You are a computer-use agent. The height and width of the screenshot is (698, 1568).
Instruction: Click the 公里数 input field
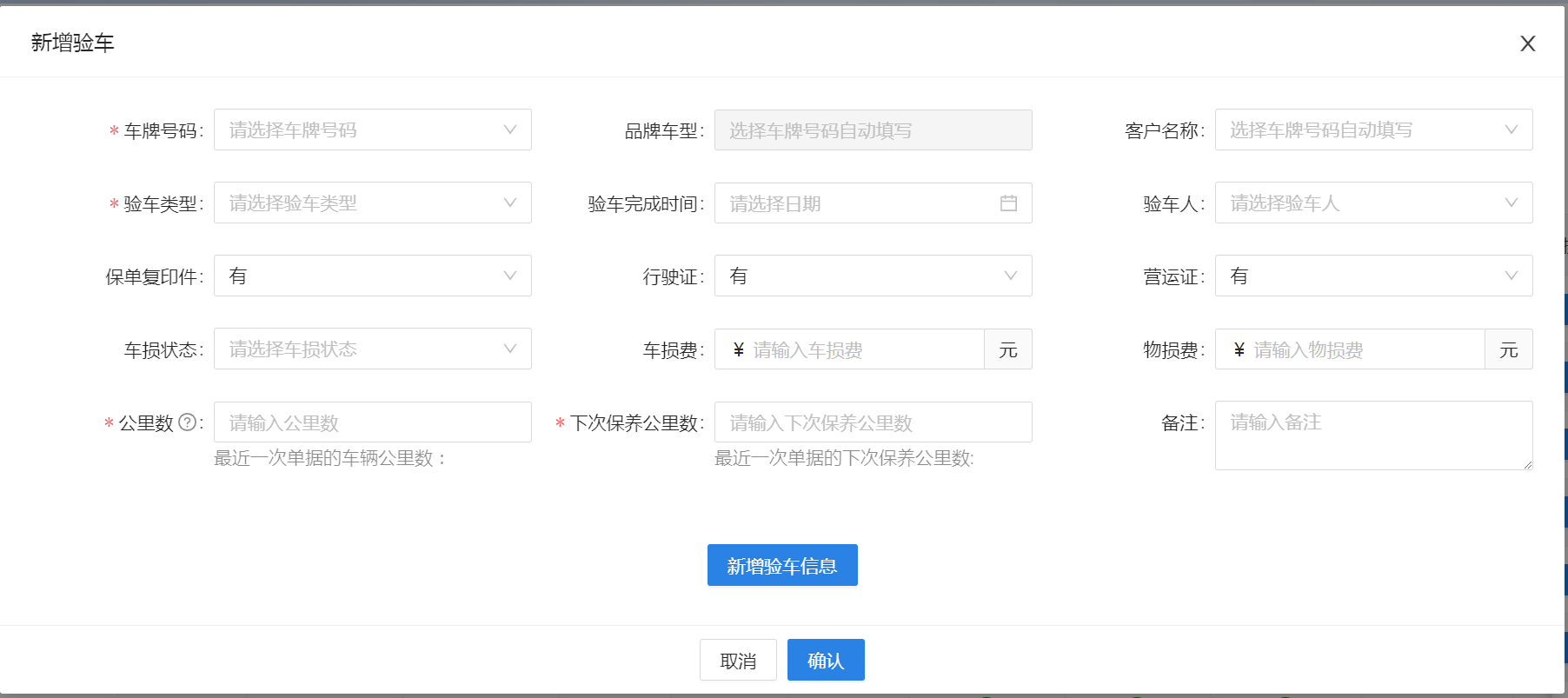click(x=372, y=422)
